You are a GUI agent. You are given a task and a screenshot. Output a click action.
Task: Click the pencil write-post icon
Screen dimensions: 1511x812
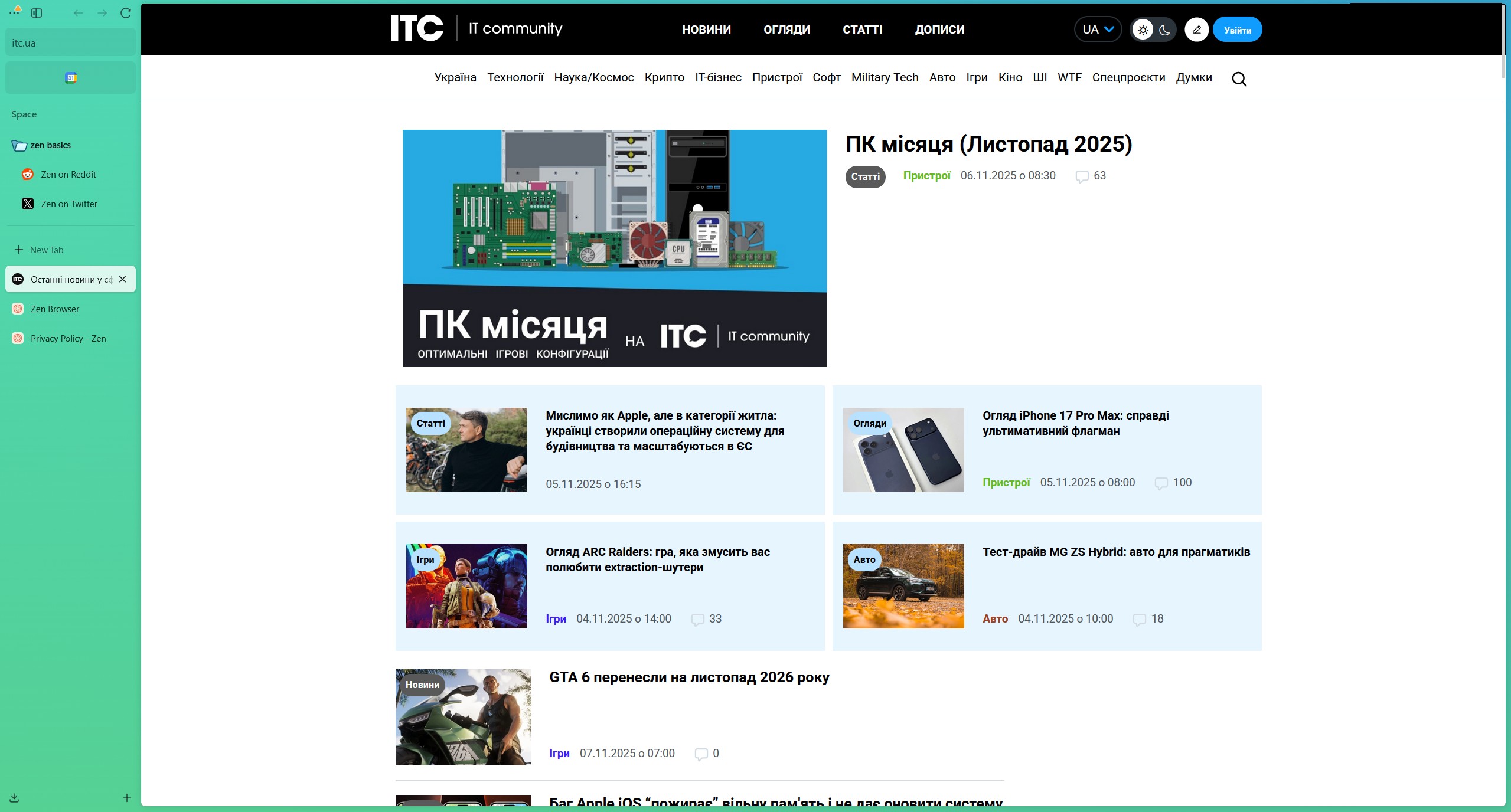(x=1196, y=30)
